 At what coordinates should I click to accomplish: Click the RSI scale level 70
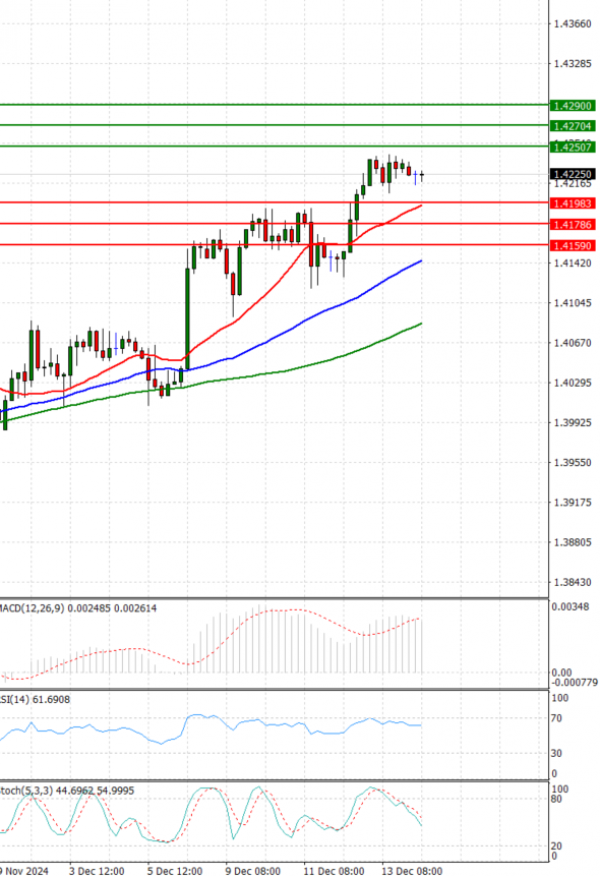point(556,718)
